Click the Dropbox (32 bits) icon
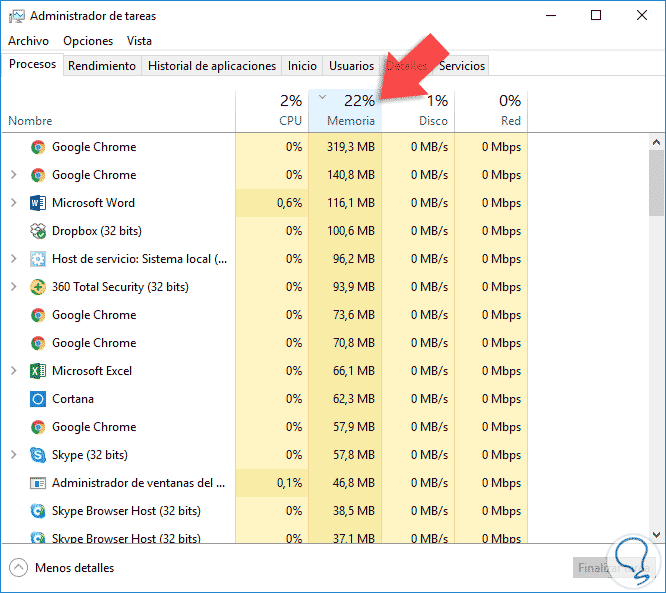Image resolution: width=666 pixels, height=593 pixels. 38,231
